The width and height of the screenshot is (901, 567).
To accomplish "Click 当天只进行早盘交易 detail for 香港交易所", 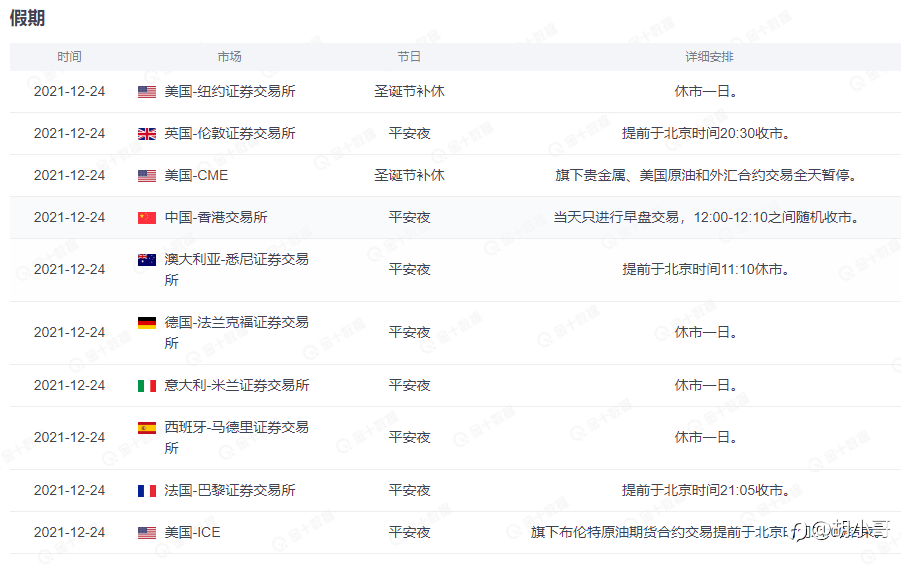I will click(x=706, y=217).
